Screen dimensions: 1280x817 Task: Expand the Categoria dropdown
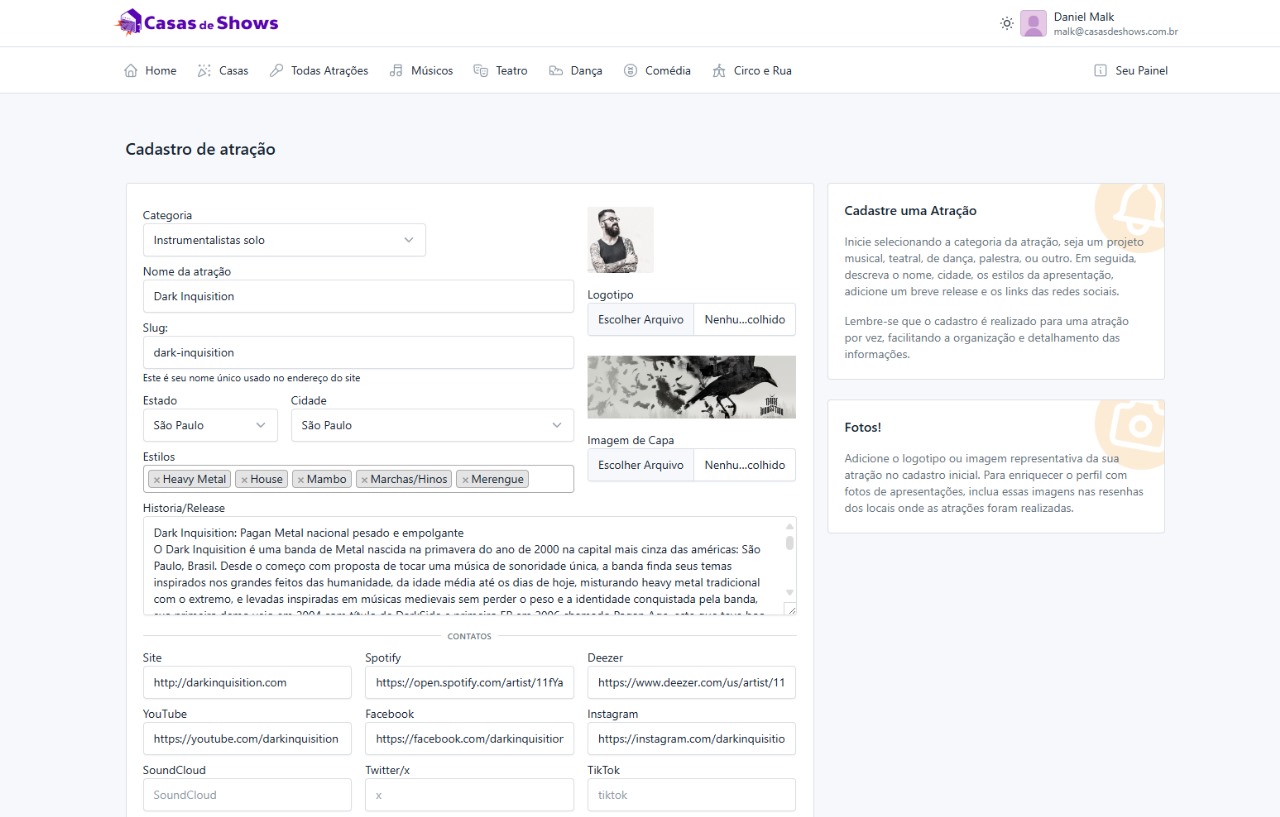284,240
